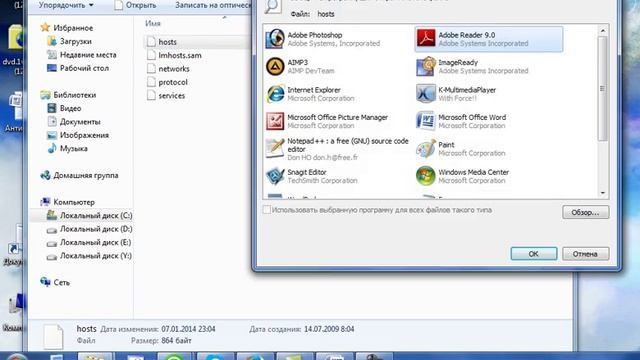Select the lmhosts.sam file
The width and height of the screenshot is (640, 360).
pyautogui.click(x=174, y=55)
